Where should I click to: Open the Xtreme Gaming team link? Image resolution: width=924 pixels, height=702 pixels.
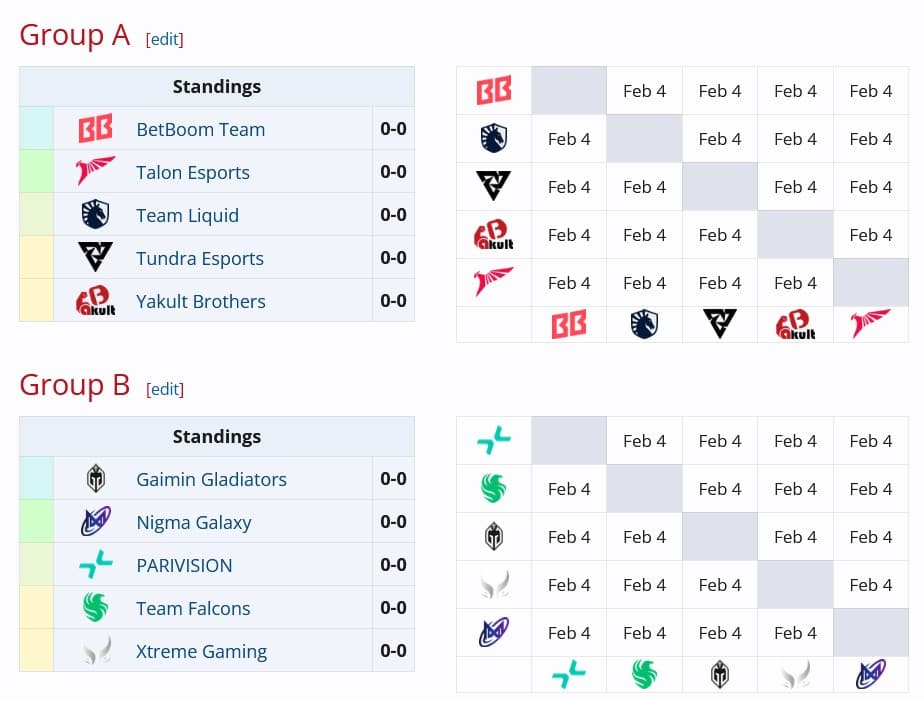click(201, 652)
